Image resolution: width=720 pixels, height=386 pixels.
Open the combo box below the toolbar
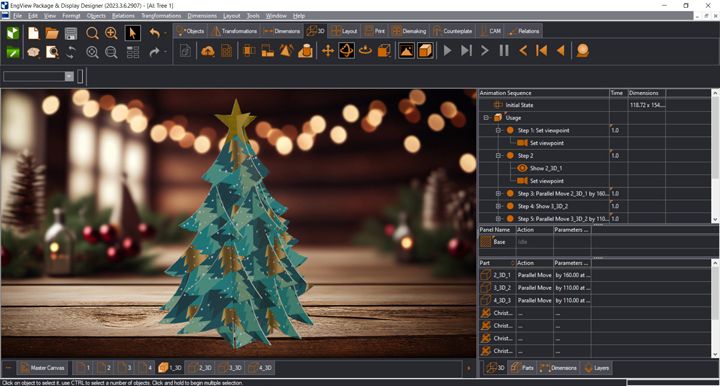tap(69, 76)
